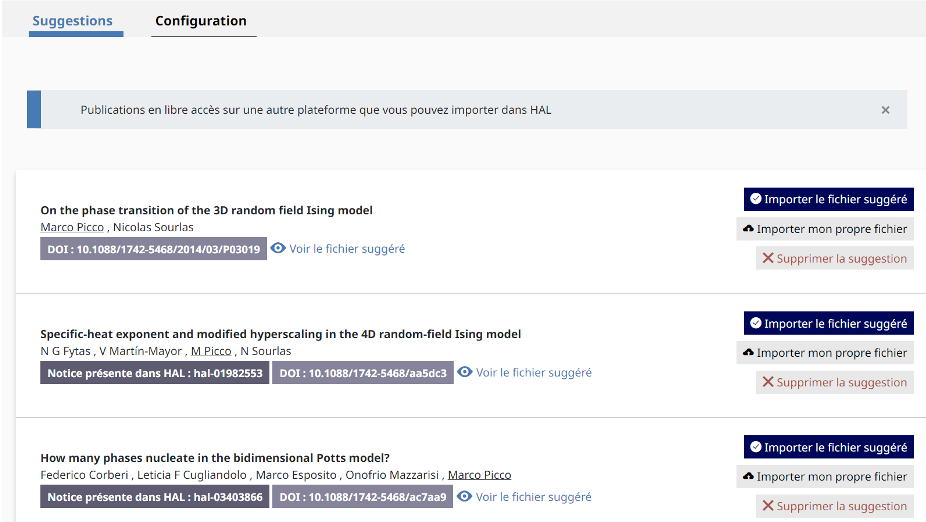Click the red X icon for the Potts model suggestion
This screenshot has height=522, width=926.
point(768,505)
